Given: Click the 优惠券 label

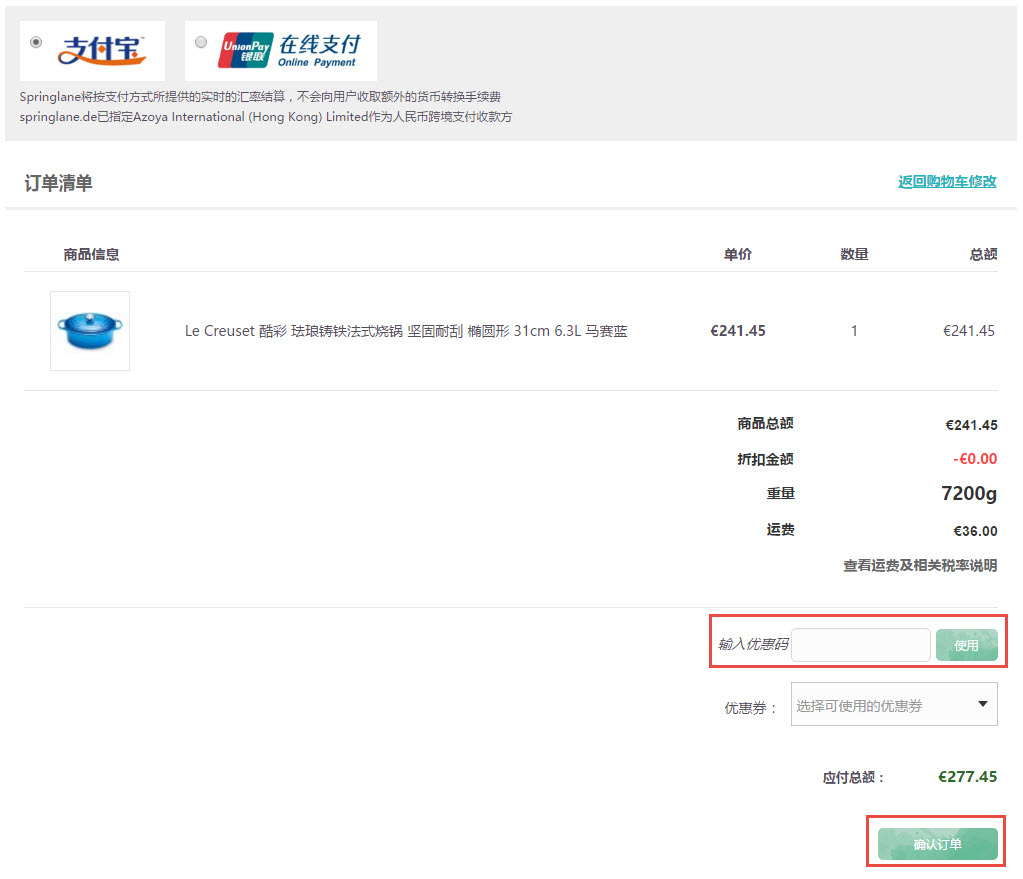Looking at the screenshot, I should [750, 708].
